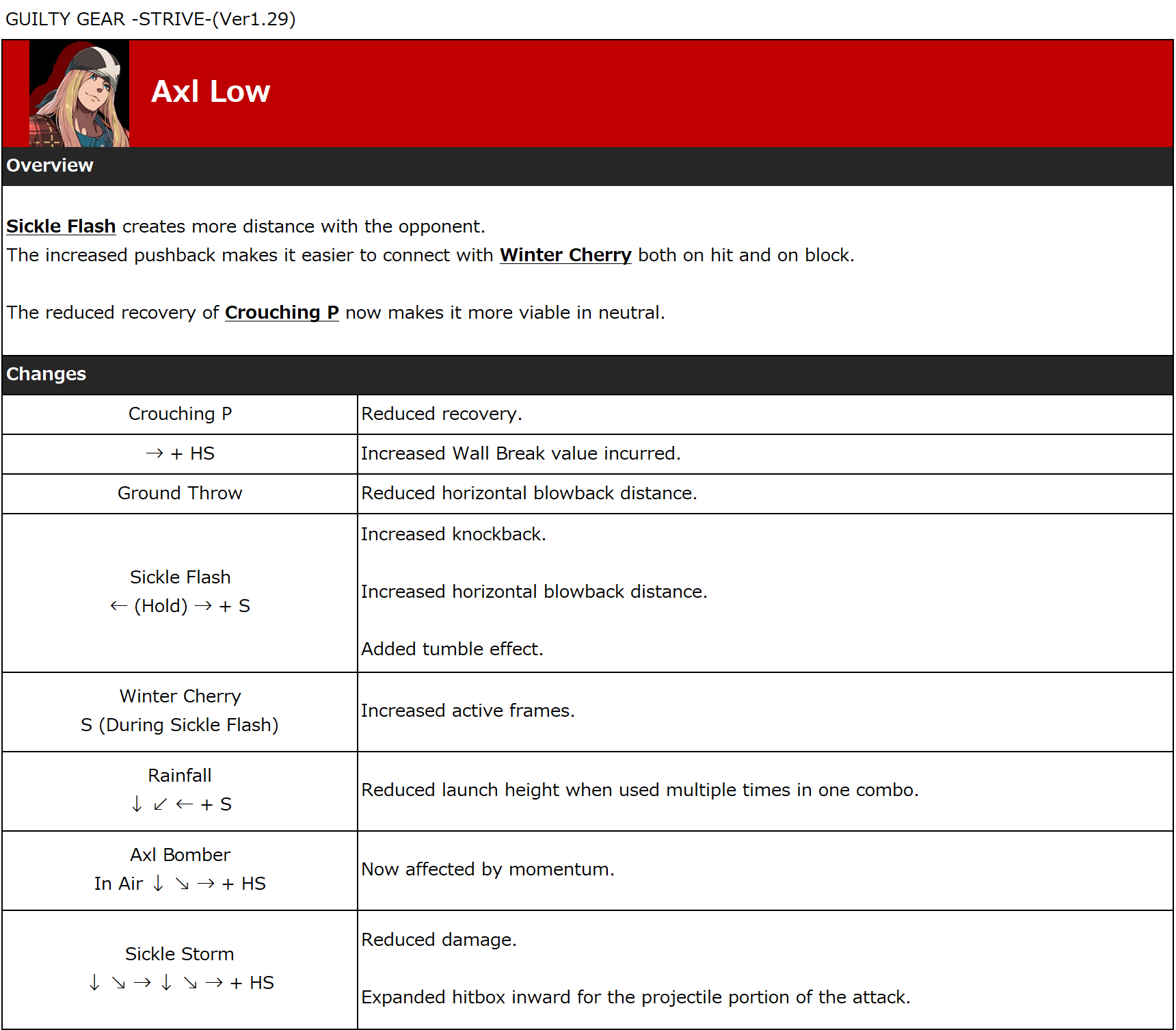Click 'Reduced launch height when used multiple times' text
The image size is (1176, 1030).
(640, 791)
